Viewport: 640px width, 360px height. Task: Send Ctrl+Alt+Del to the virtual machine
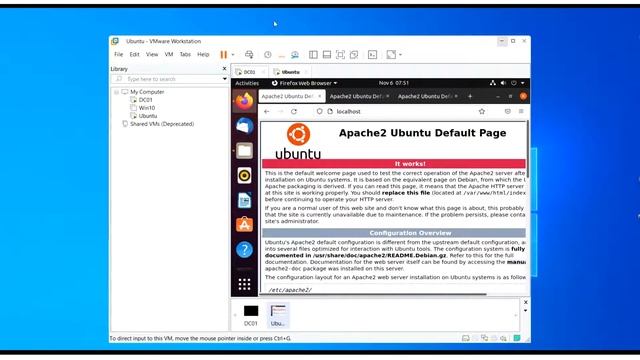(249, 54)
